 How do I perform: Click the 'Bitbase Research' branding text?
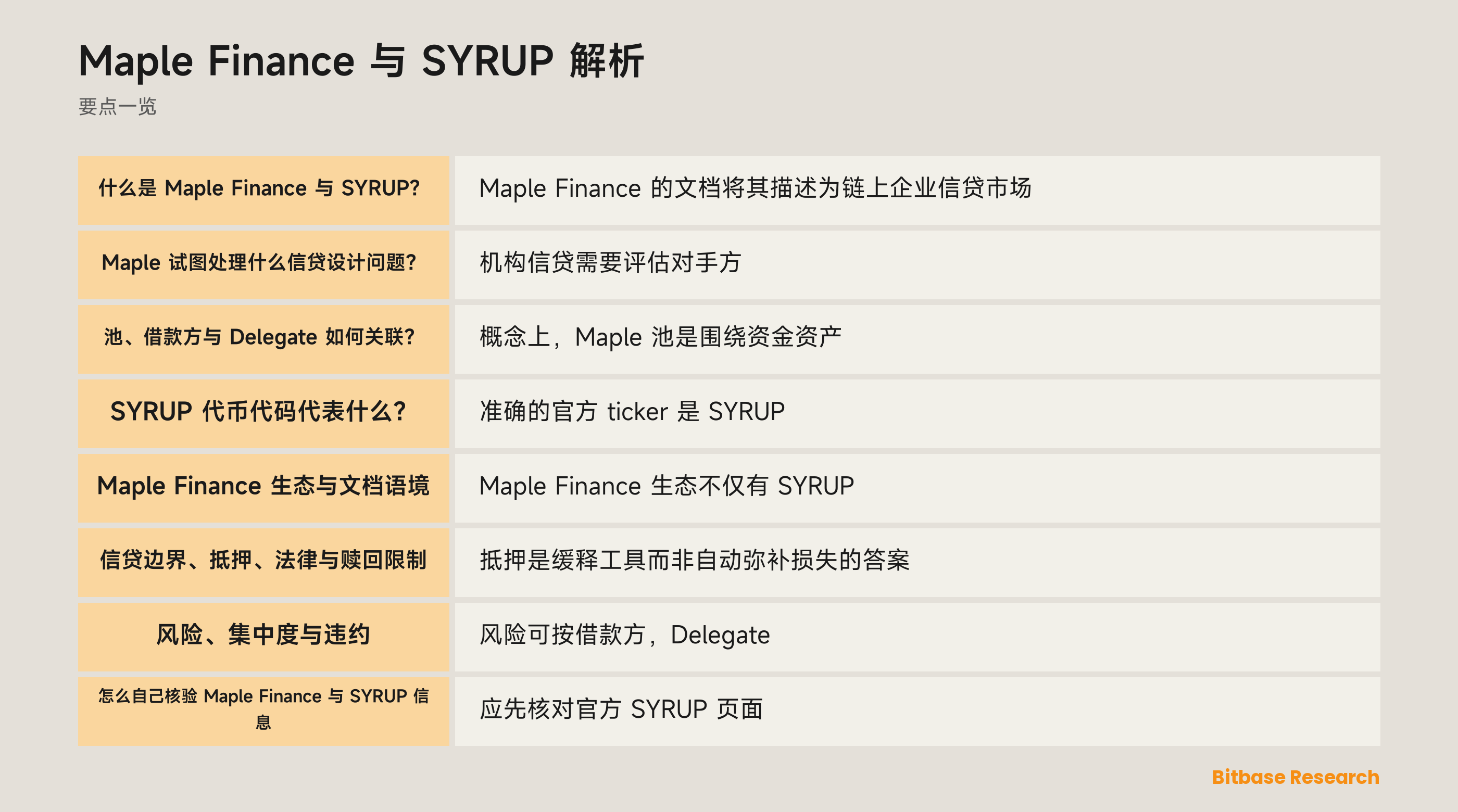(x=1296, y=777)
